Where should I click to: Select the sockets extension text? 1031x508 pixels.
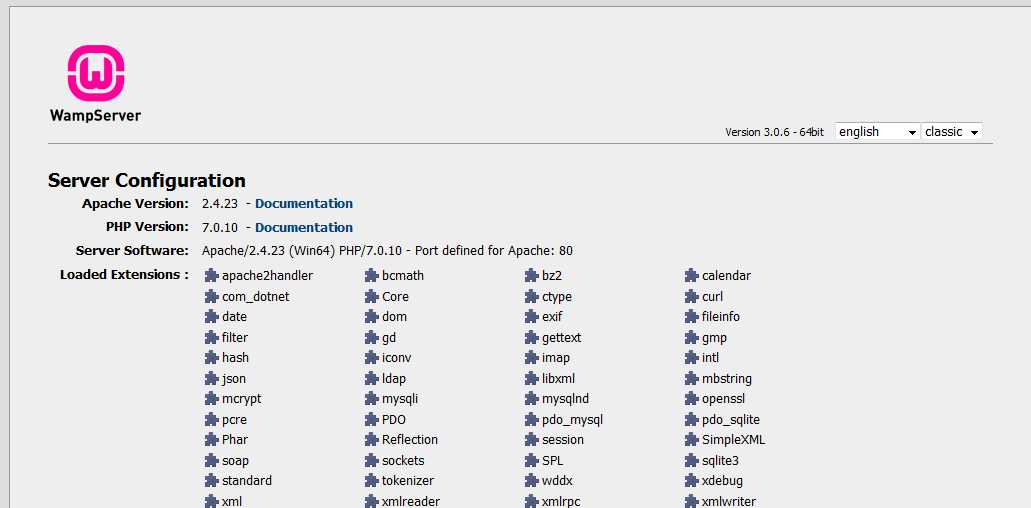tap(403, 461)
